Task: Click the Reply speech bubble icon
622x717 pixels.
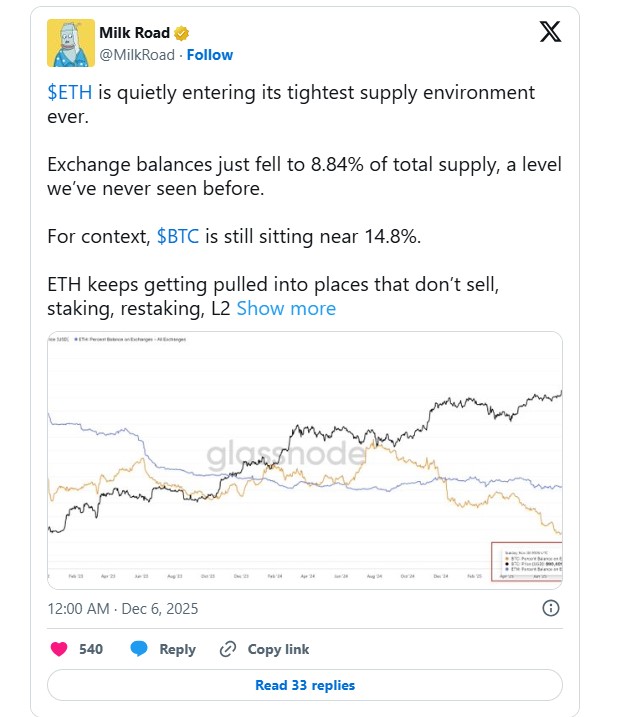Action: (x=139, y=649)
